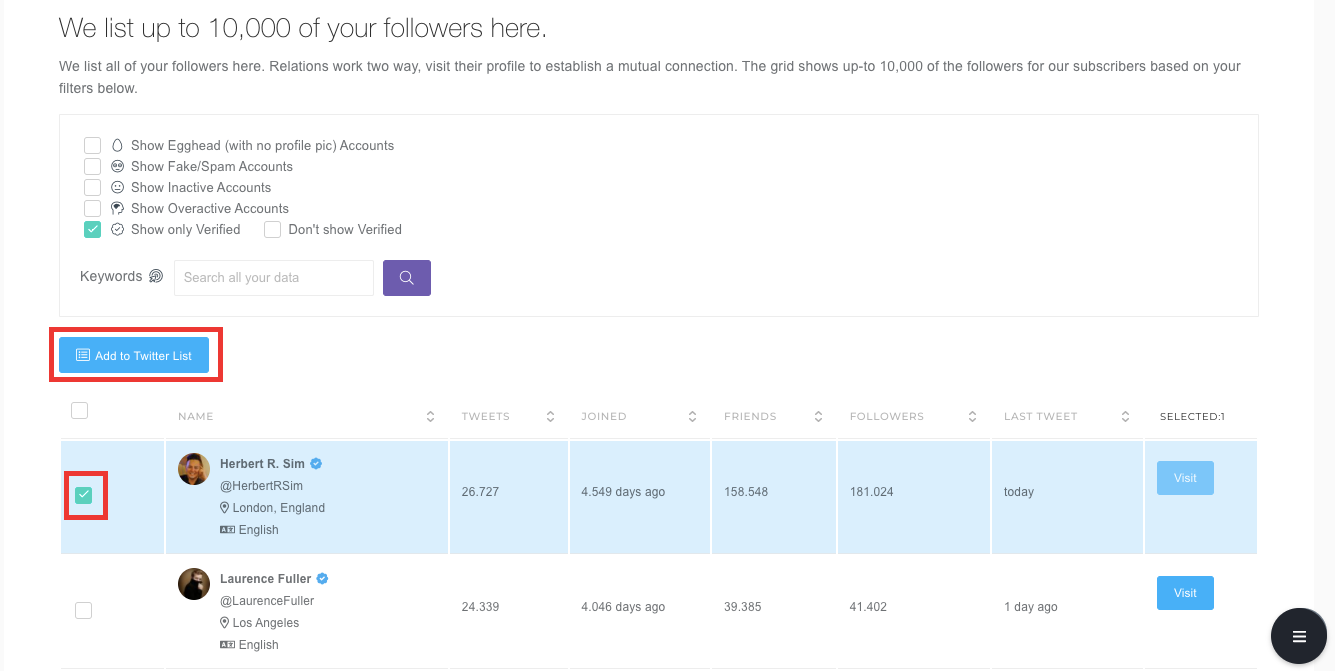Sort by Followers column sort arrows
Screen dimensions: 1335x671
point(973,416)
